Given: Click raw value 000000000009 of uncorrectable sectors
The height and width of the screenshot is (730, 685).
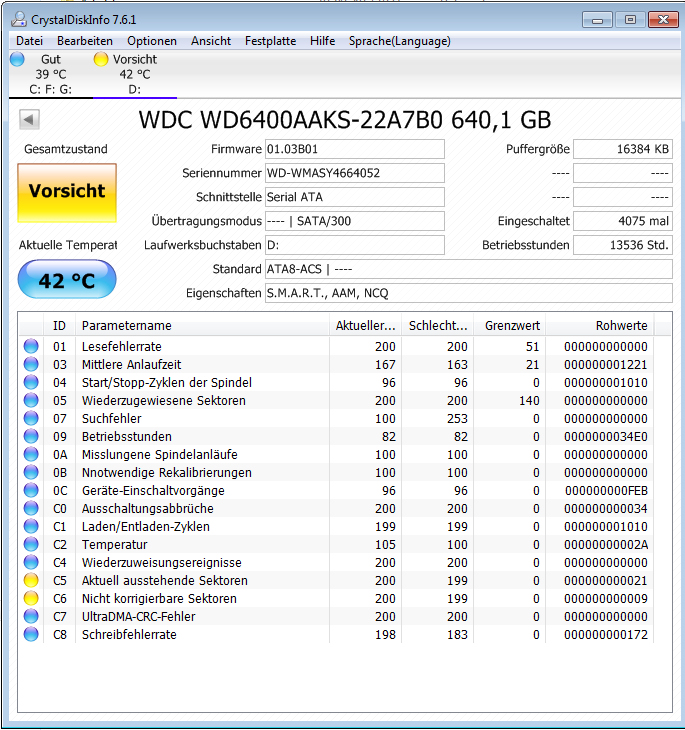Looking at the screenshot, I should [606, 599].
